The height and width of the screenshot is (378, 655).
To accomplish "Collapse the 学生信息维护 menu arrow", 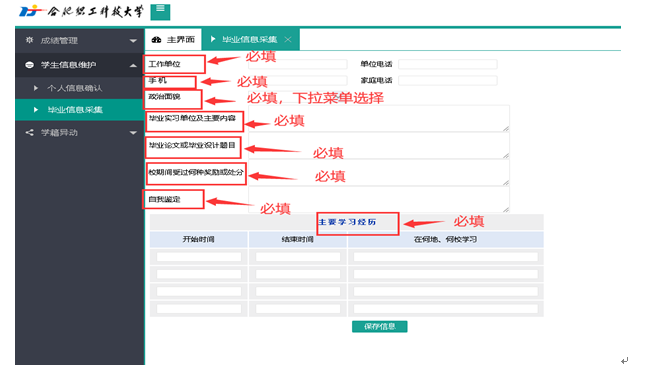I will pyautogui.click(x=133, y=65).
